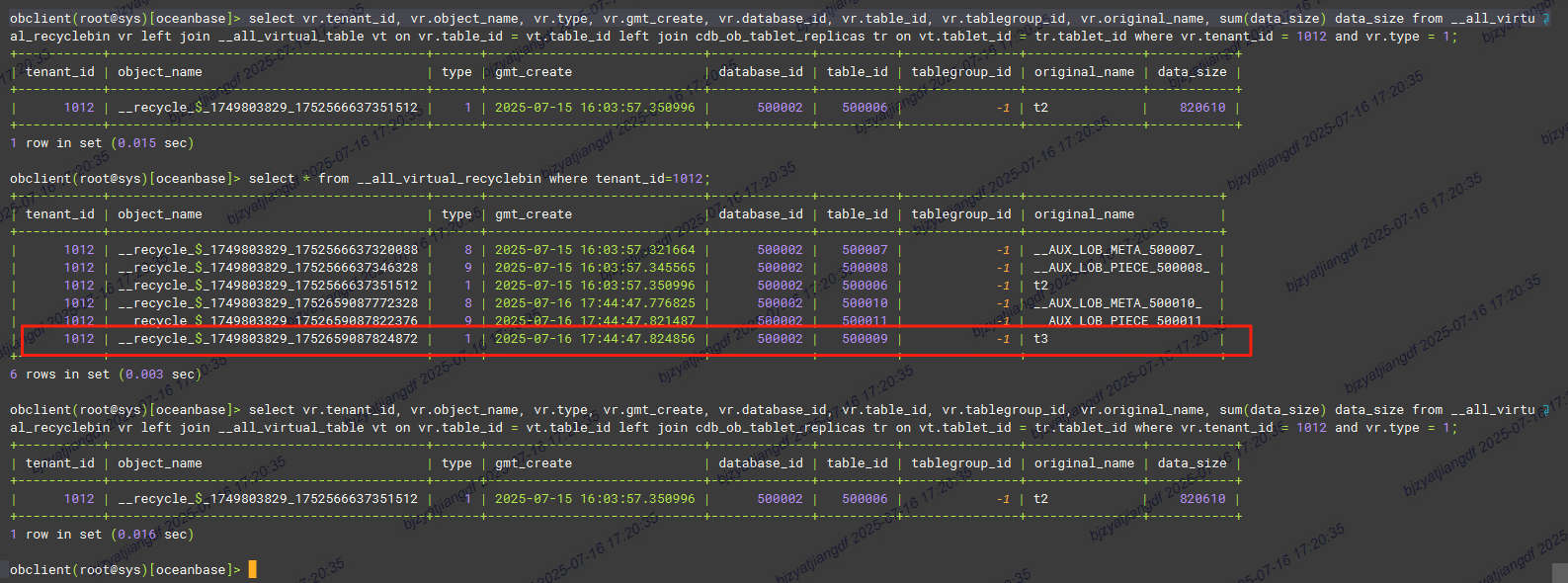Click object name ending in 1752659087772328
This screenshot has height=583, width=1568.
(x=267, y=303)
